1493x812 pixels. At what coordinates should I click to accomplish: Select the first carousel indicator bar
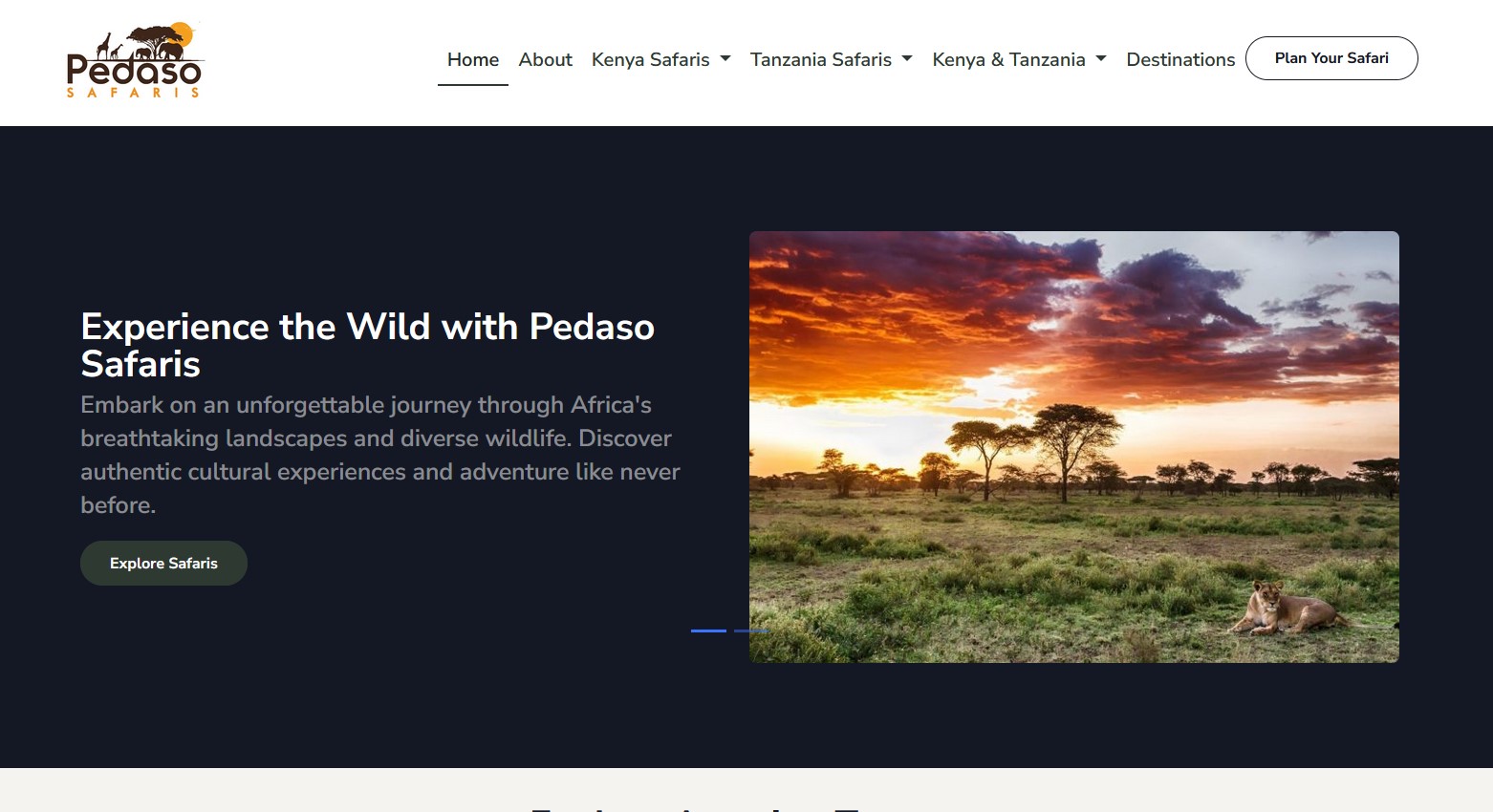pyautogui.click(x=707, y=631)
